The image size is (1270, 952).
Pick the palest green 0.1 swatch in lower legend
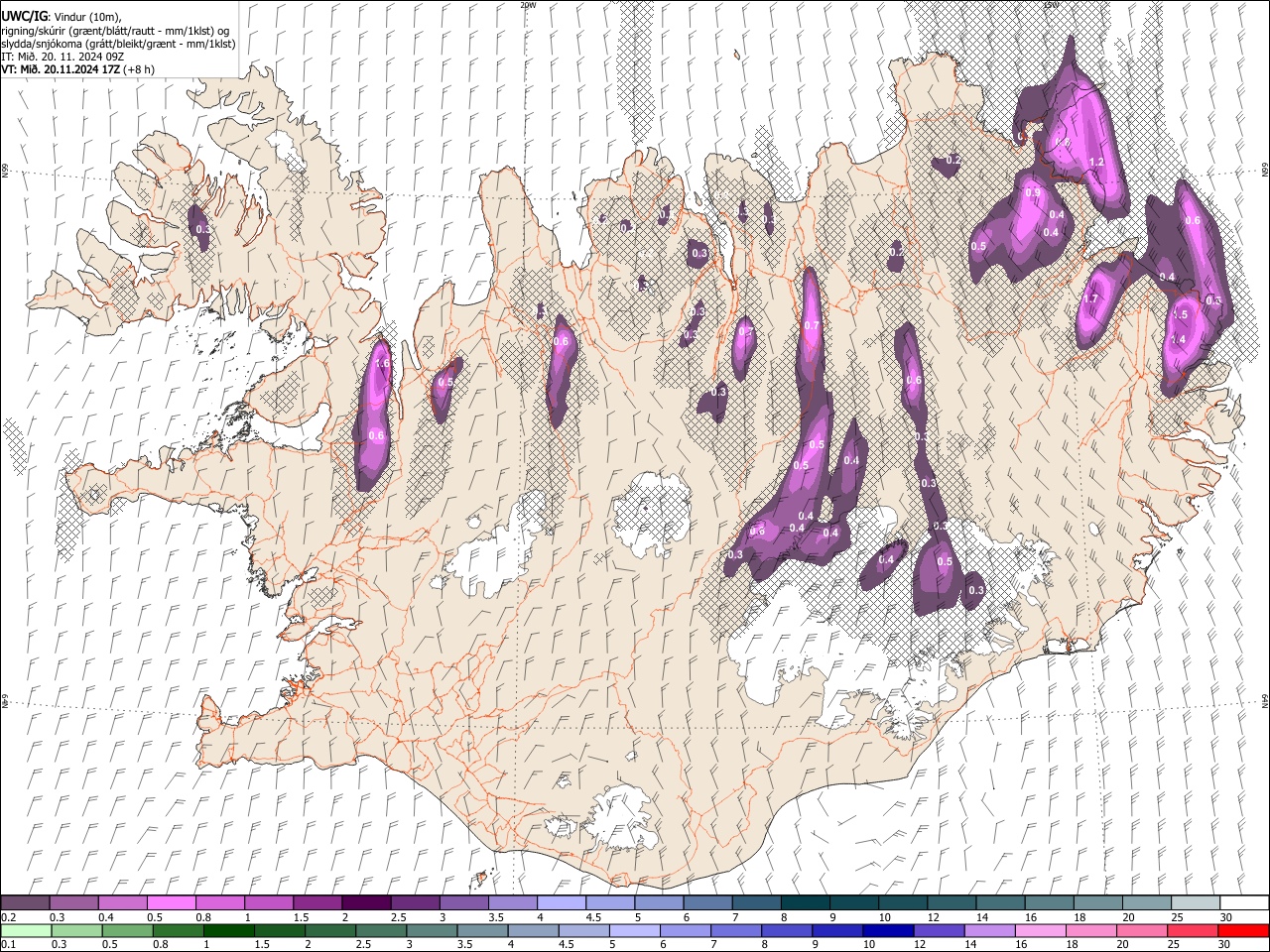pyautogui.click(x=26, y=930)
